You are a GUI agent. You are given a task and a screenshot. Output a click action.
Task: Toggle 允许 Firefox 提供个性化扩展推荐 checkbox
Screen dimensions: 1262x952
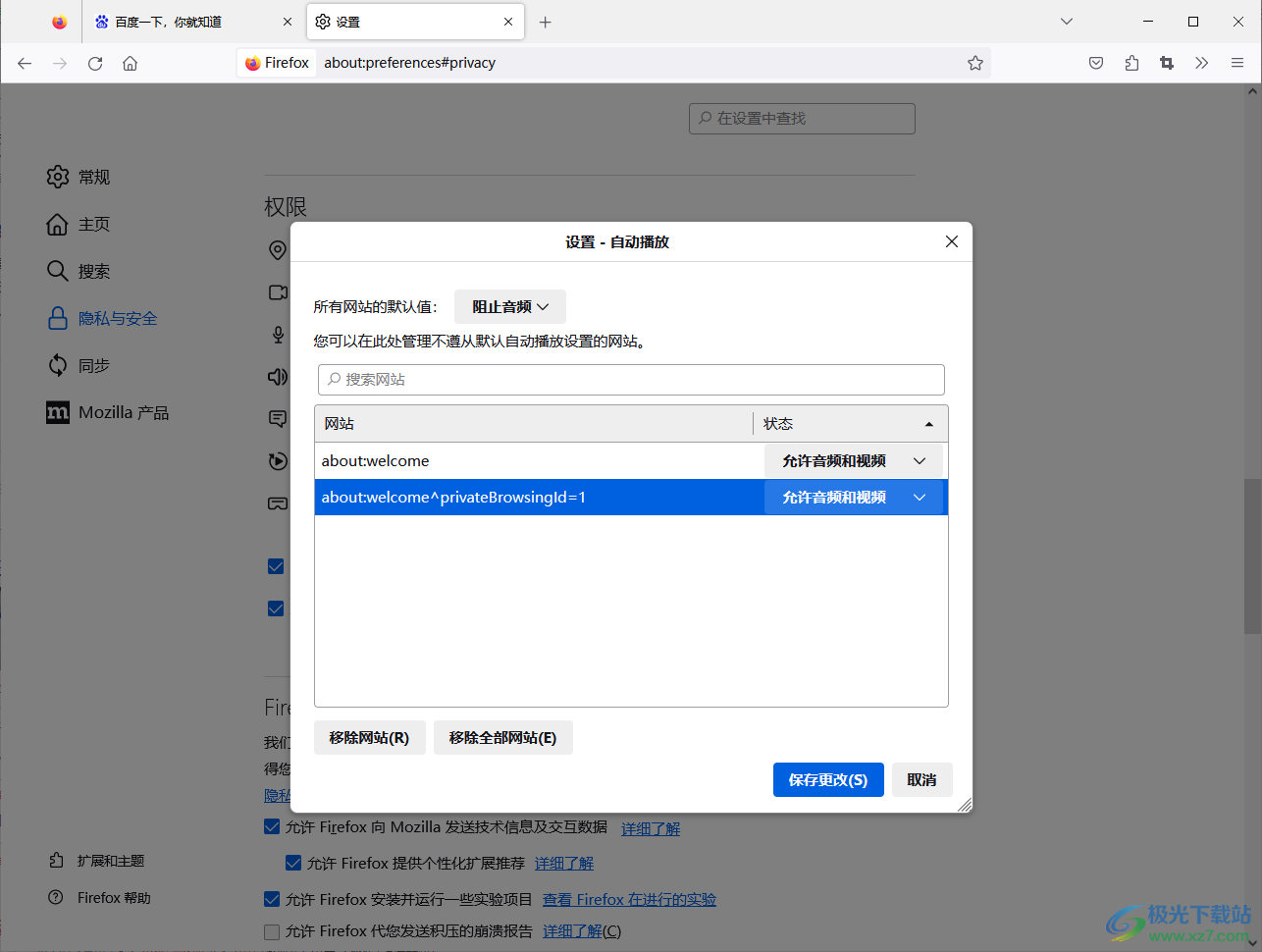pyautogui.click(x=293, y=863)
